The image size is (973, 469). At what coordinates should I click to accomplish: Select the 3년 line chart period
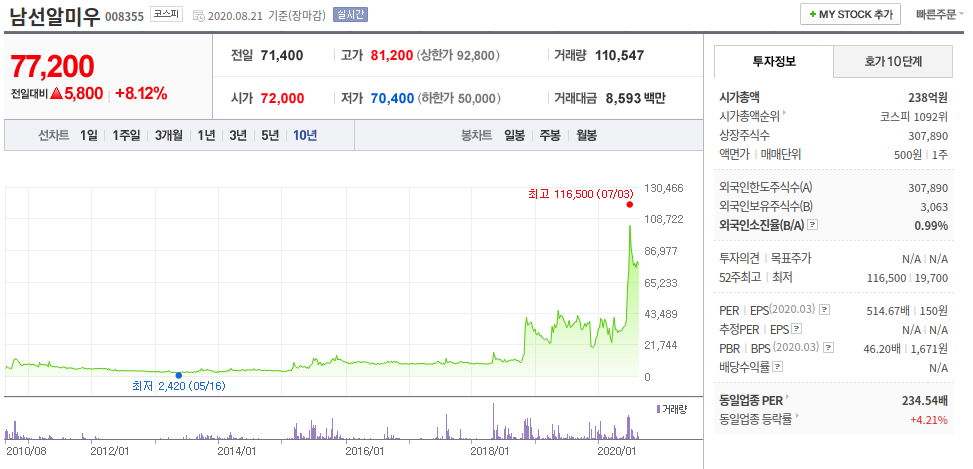[x=238, y=135]
